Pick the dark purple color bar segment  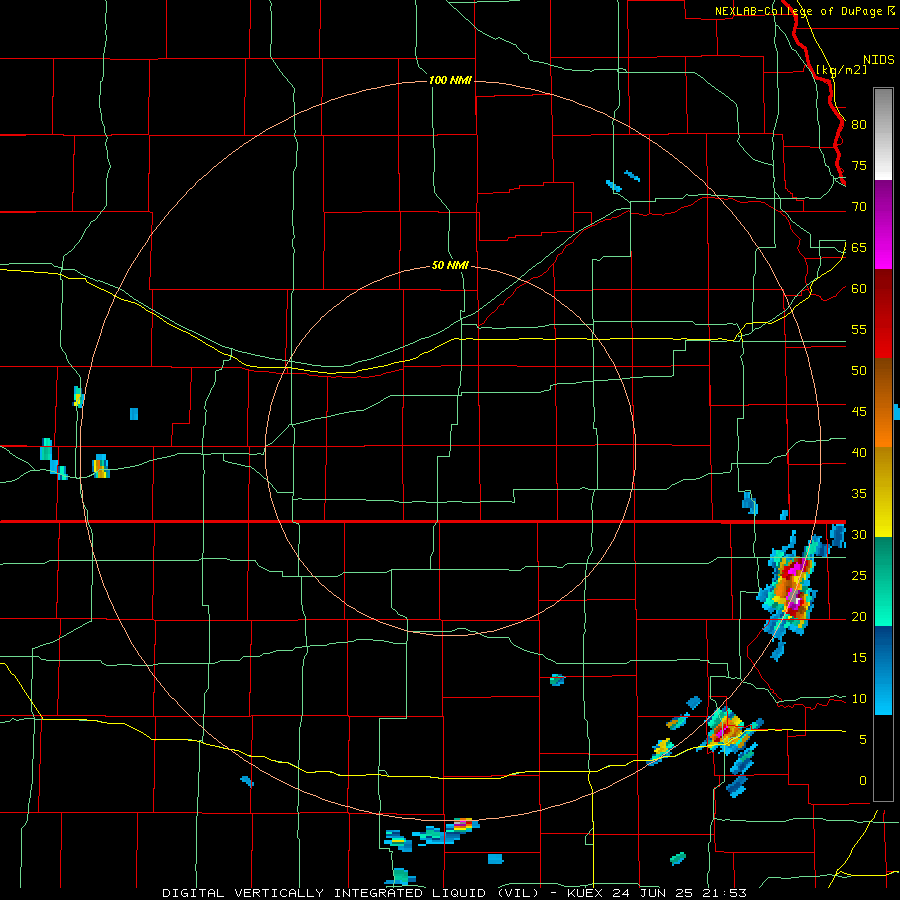[x=883, y=203]
